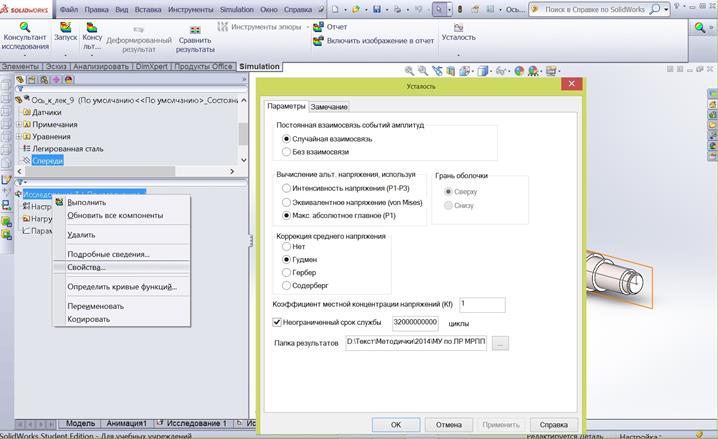Expand the Уравнения tree node
The width and height of the screenshot is (718, 439).
(x=18, y=137)
